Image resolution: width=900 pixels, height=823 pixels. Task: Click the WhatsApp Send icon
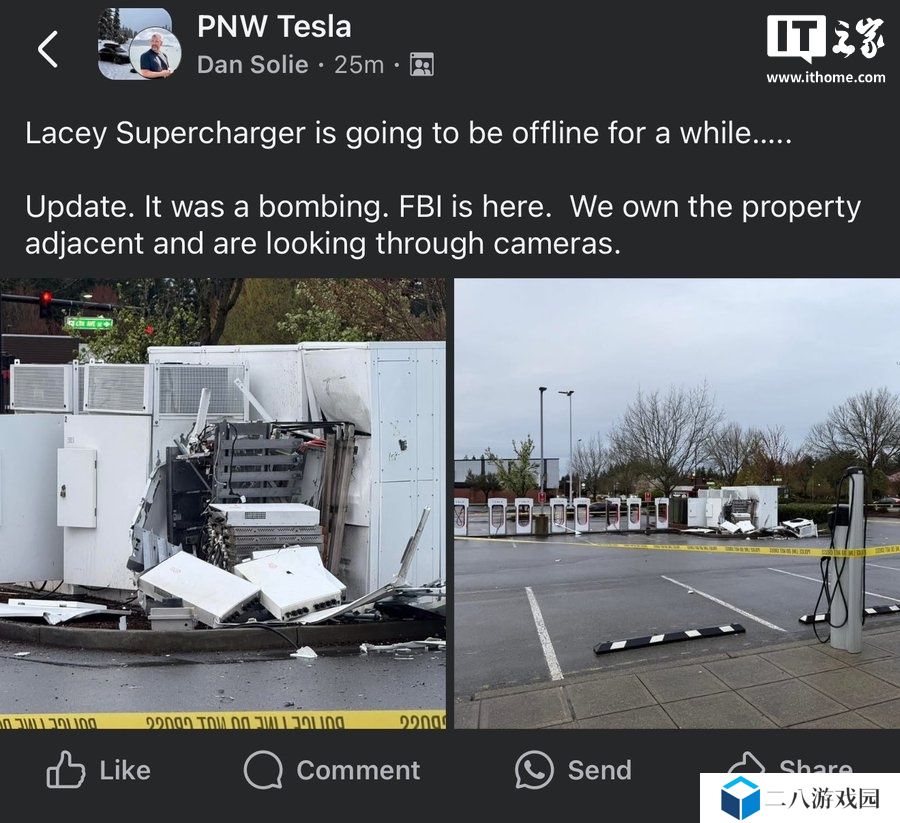click(x=534, y=770)
